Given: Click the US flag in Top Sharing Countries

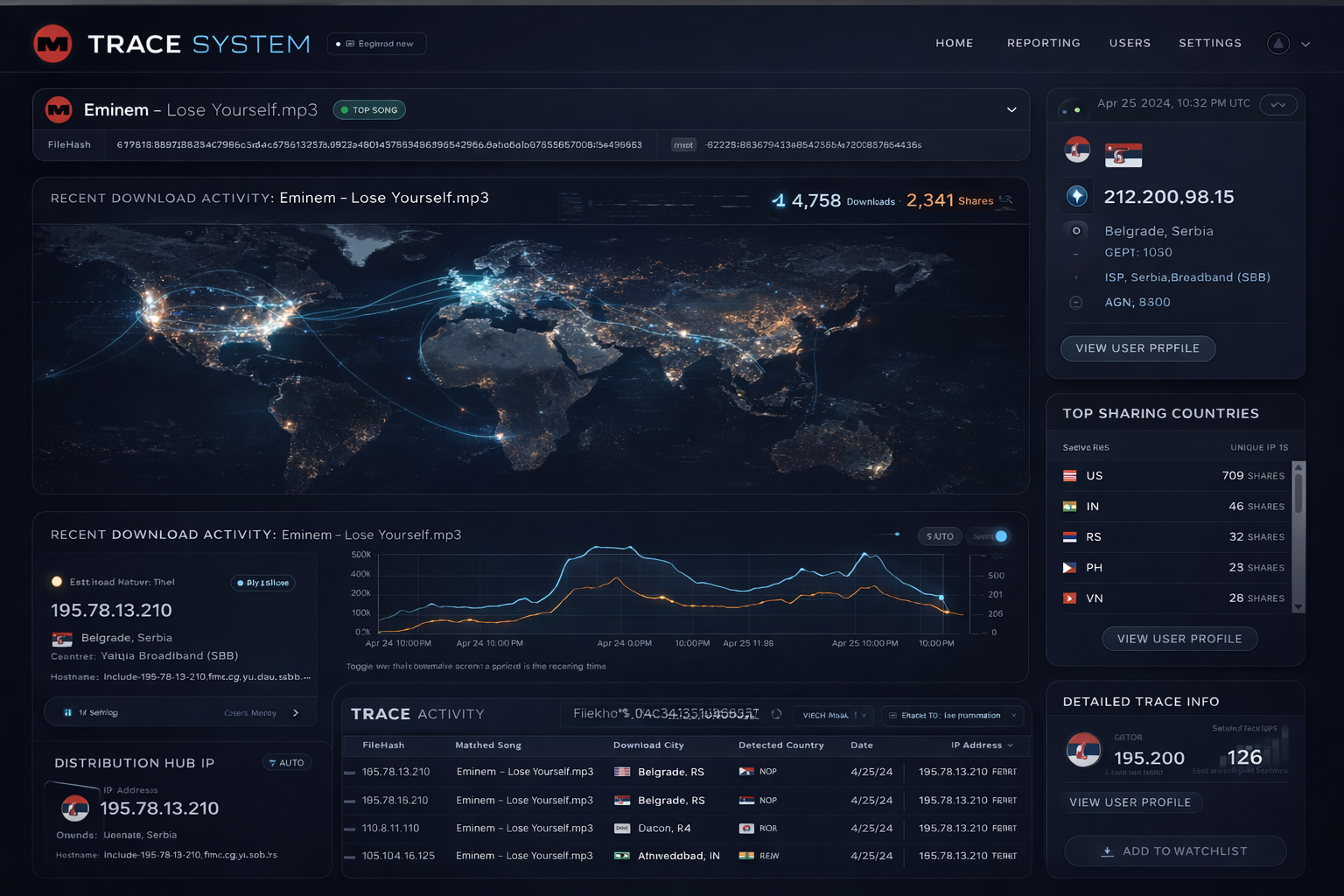Looking at the screenshot, I should click(x=1069, y=476).
